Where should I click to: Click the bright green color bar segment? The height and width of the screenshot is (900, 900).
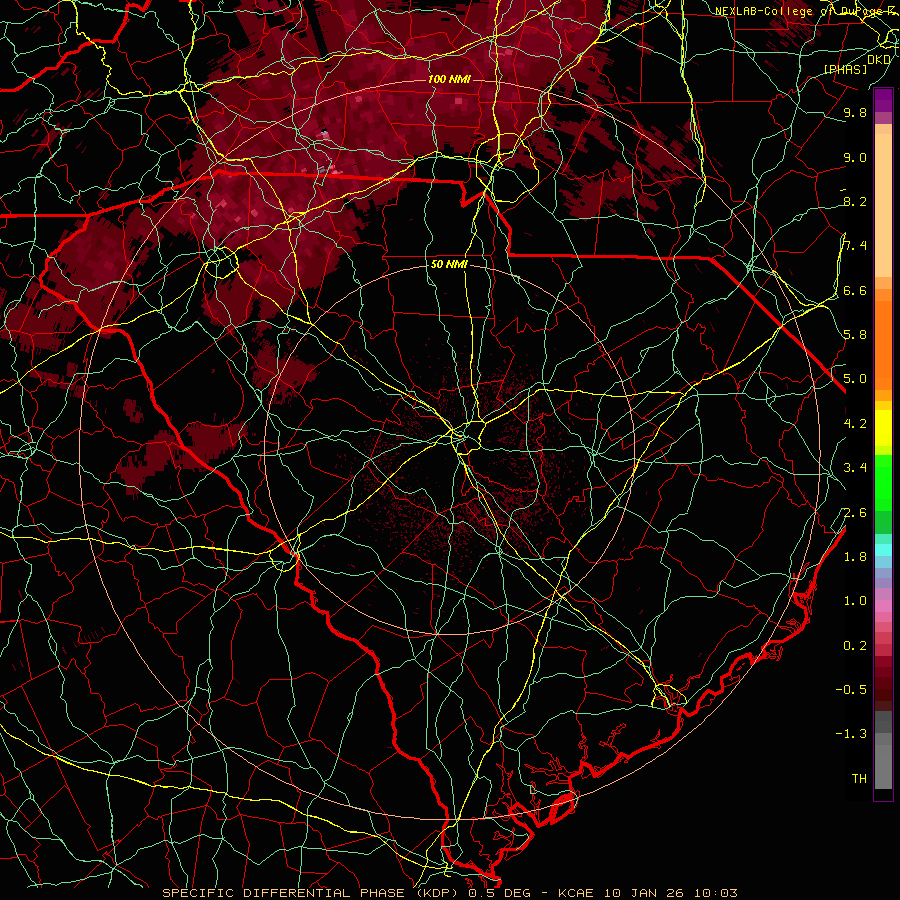[883, 482]
